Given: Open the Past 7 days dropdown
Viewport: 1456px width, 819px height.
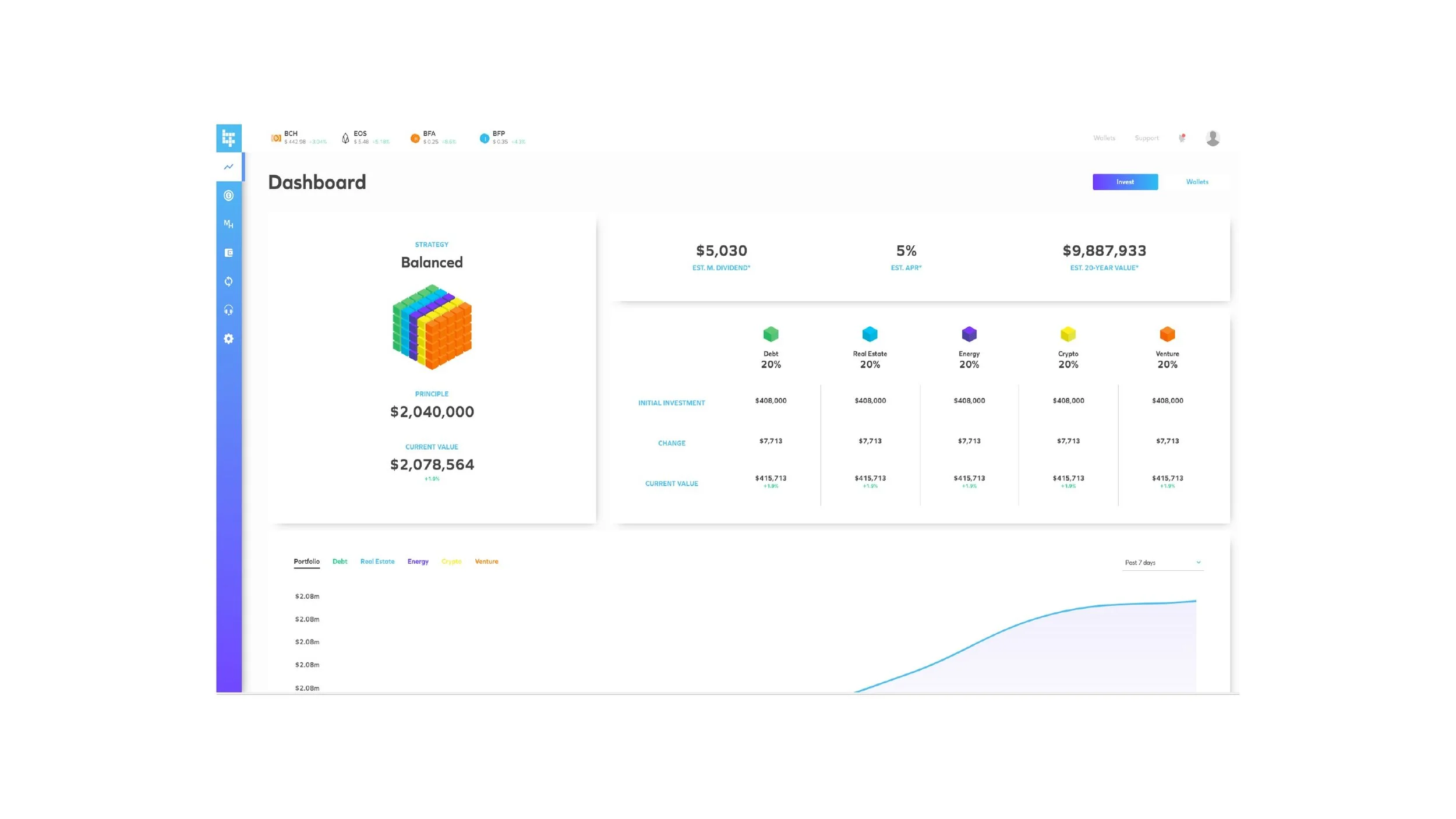Looking at the screenshot, I should tap(1162, 563).
